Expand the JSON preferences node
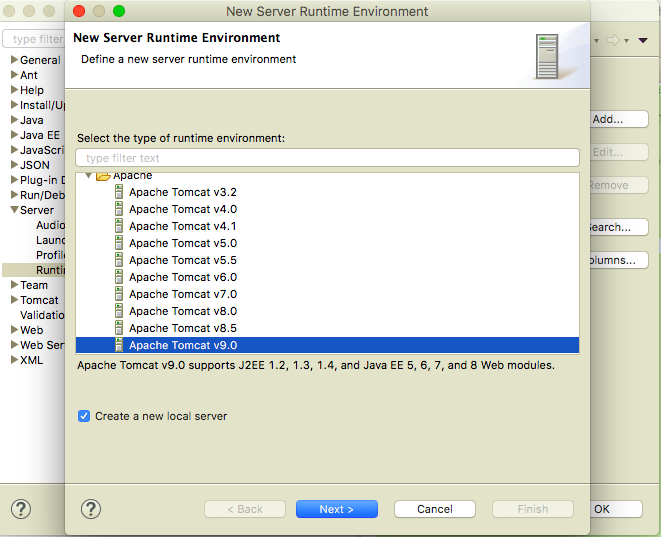The height and width of the screenshot is (537, 661). click(14, 165)
